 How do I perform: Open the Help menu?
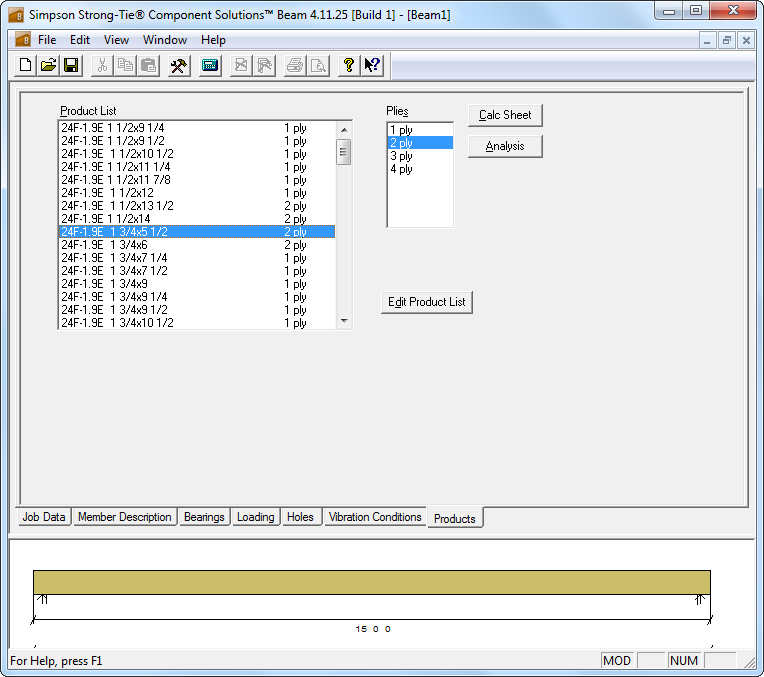tap(213, 40)
